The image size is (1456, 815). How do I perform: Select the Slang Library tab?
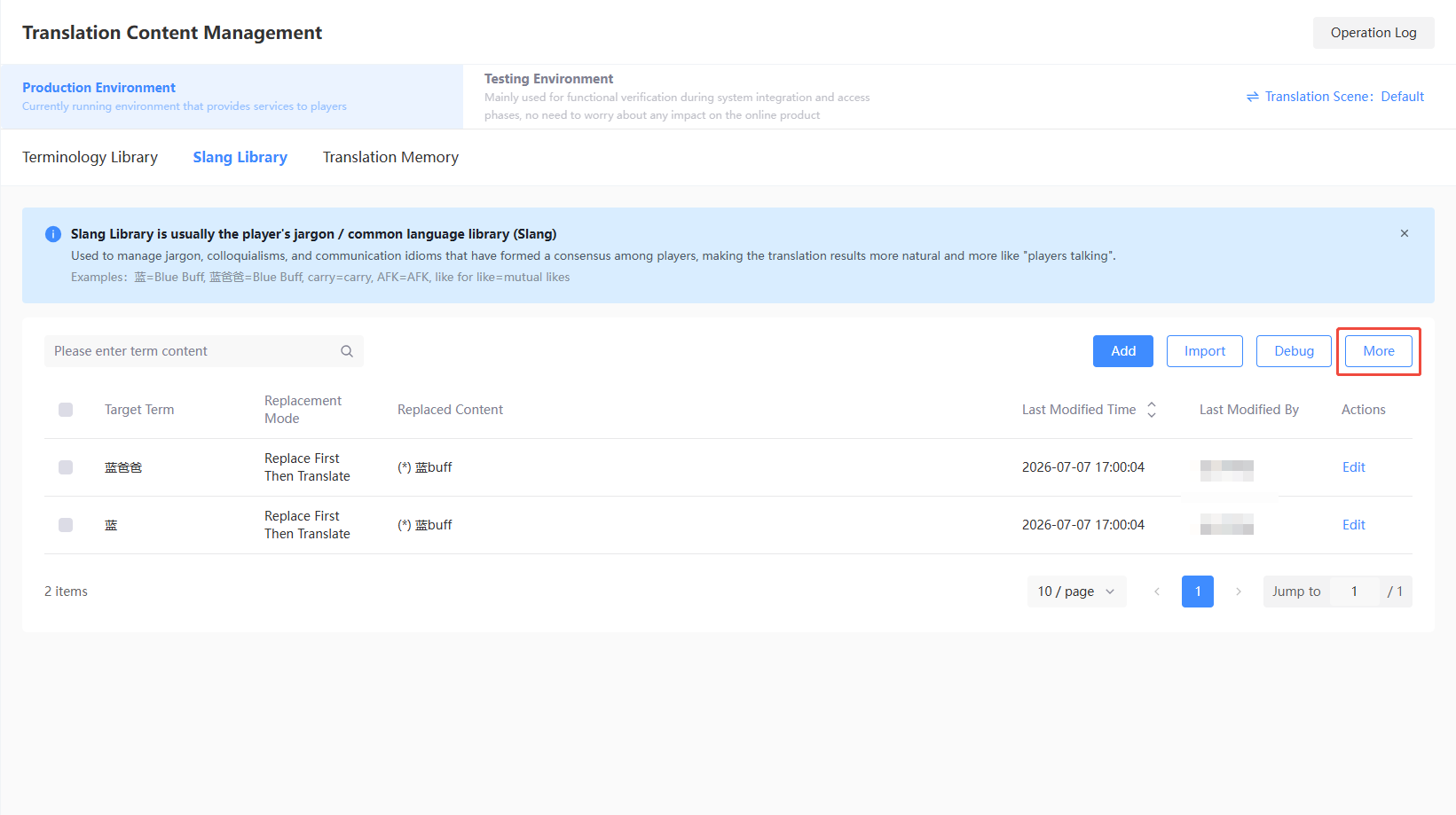point(240,157)
